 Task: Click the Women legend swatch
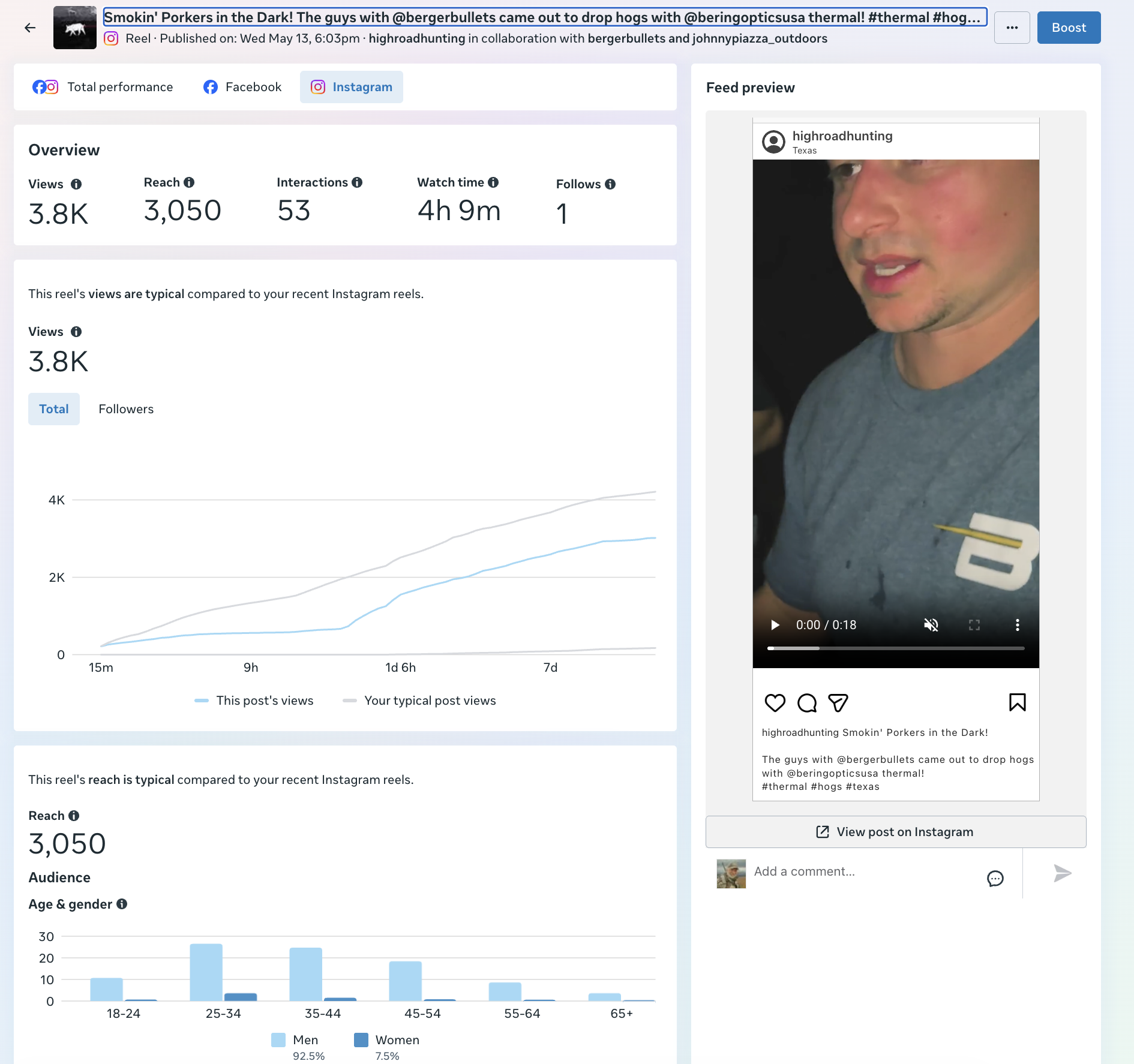[x=361, y=1040]
